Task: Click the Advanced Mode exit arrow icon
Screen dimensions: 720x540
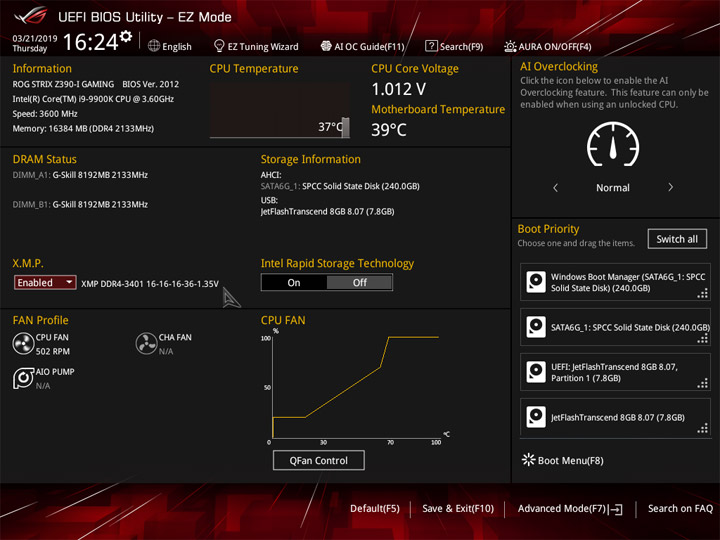Action: 616,509
